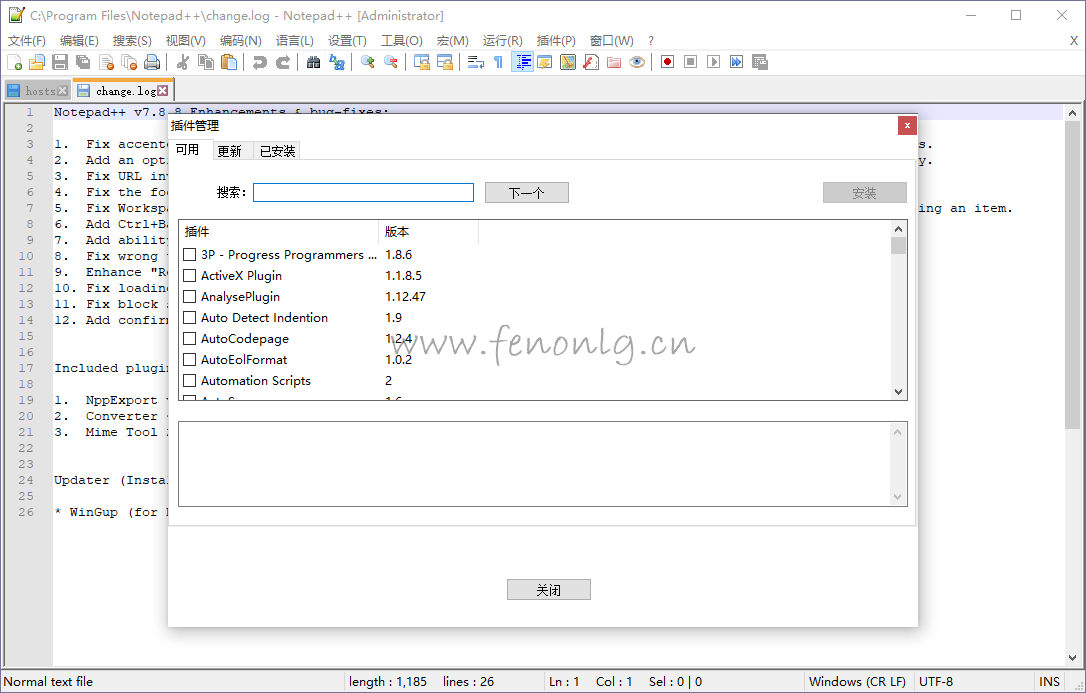1086x693 pixels.
Task: Click the Save toolbar icon
Action: pos(60,62)
